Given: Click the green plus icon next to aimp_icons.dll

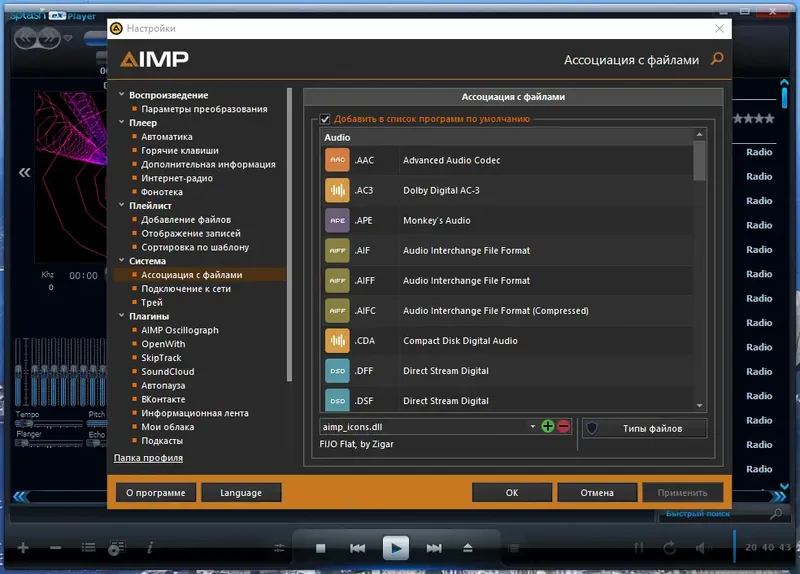Looking at the screenshot, I should click(547, 427).
